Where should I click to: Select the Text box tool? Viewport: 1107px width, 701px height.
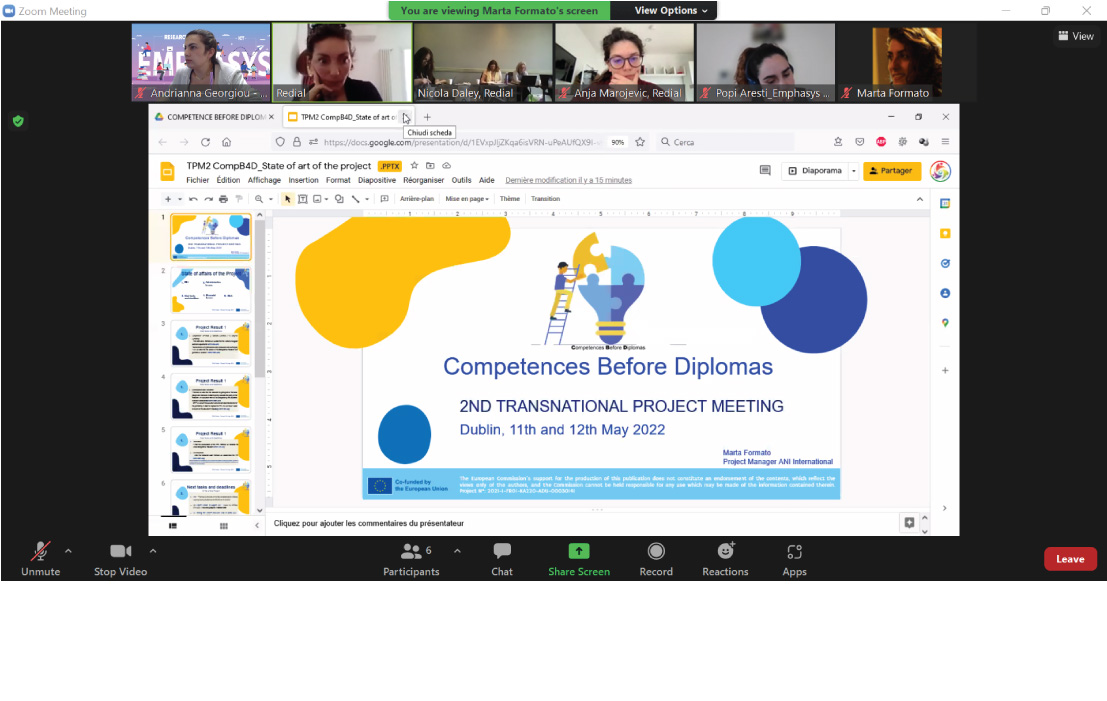click(x=302, y=199)
